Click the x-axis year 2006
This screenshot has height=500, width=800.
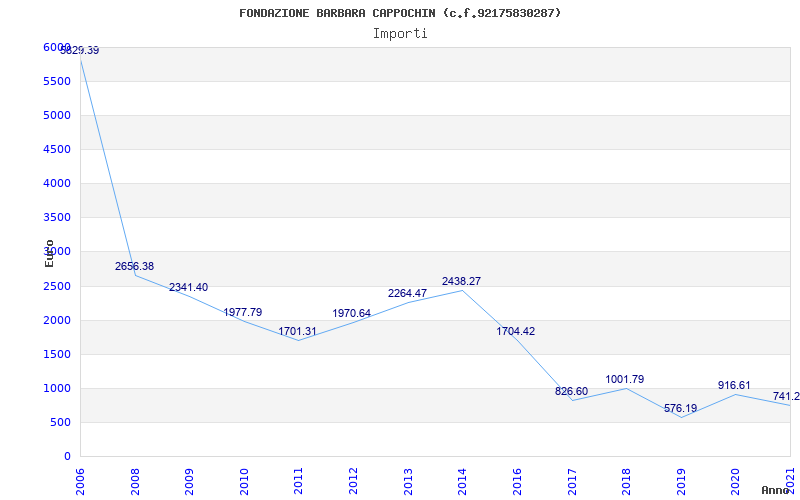(80, 481)
